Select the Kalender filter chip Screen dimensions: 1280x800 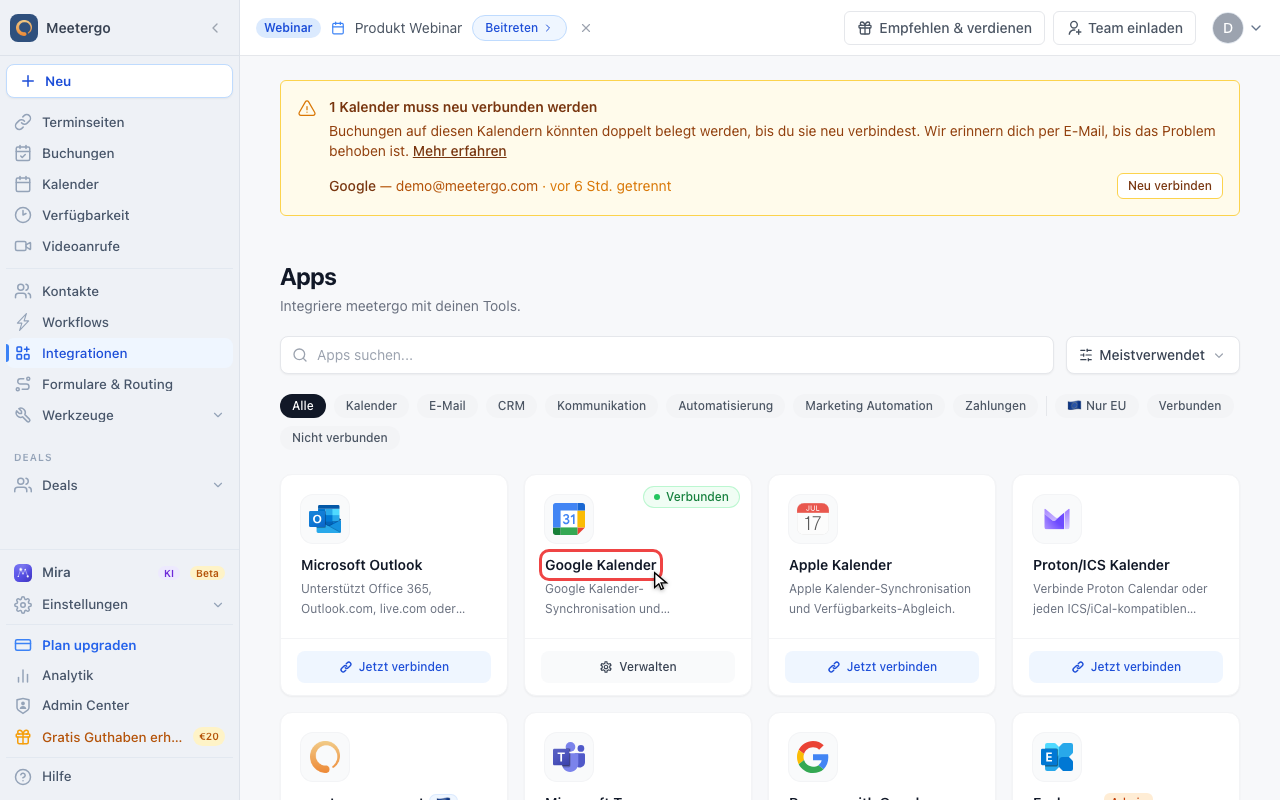click(371, 406)
